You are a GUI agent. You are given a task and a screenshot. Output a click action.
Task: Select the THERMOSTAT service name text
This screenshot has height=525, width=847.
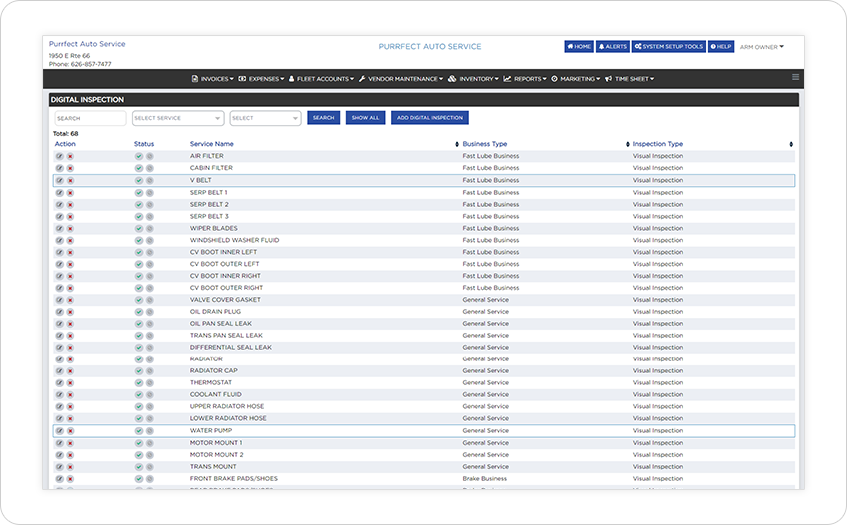(211, 382)
